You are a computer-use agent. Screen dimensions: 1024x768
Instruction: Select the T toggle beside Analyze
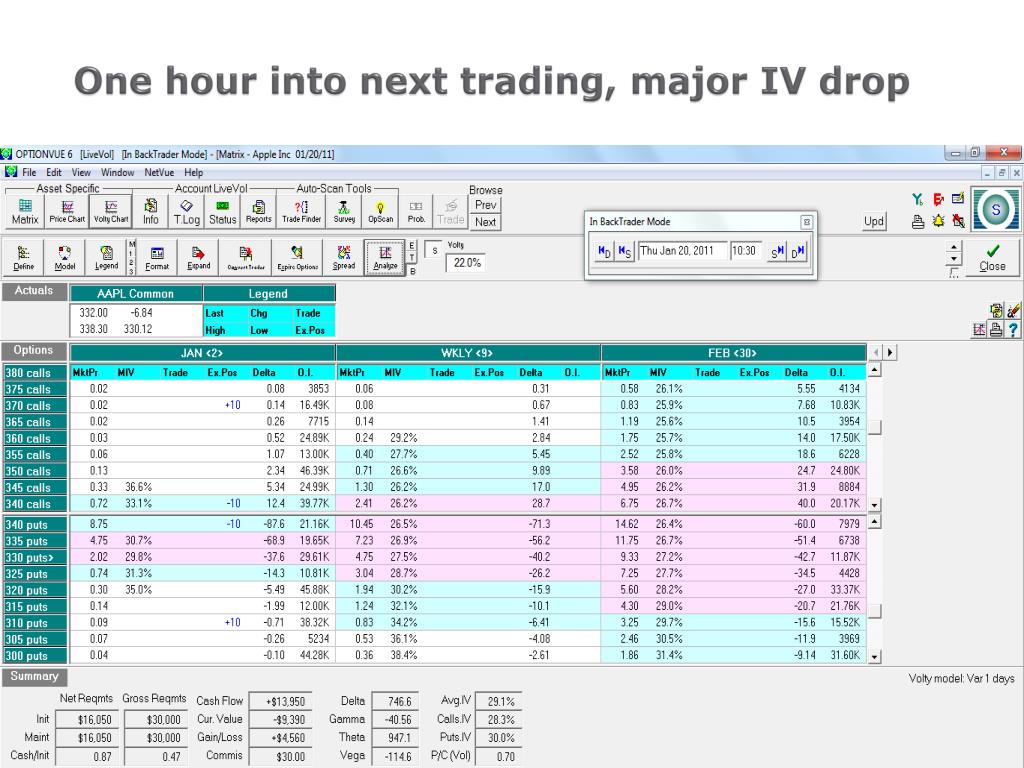coord(412,258)
